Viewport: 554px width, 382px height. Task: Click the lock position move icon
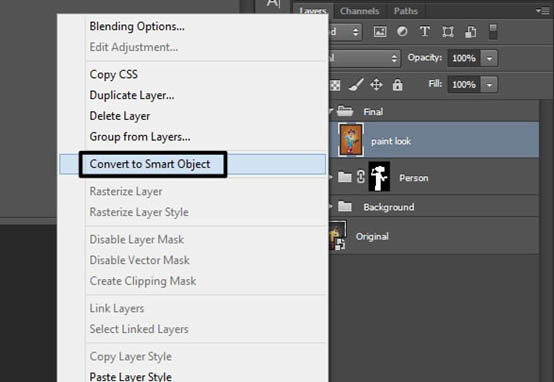tap(376, 85)
